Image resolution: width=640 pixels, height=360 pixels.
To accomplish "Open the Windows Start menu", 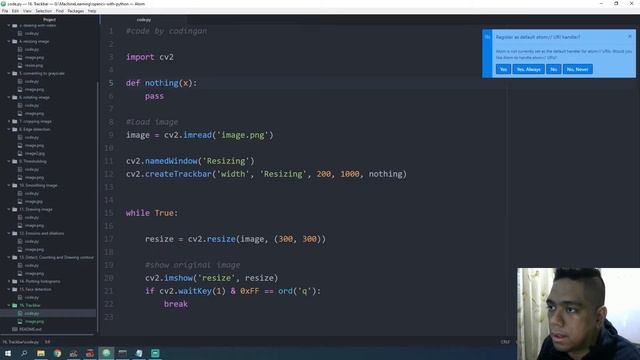I will tap(8, 353).
